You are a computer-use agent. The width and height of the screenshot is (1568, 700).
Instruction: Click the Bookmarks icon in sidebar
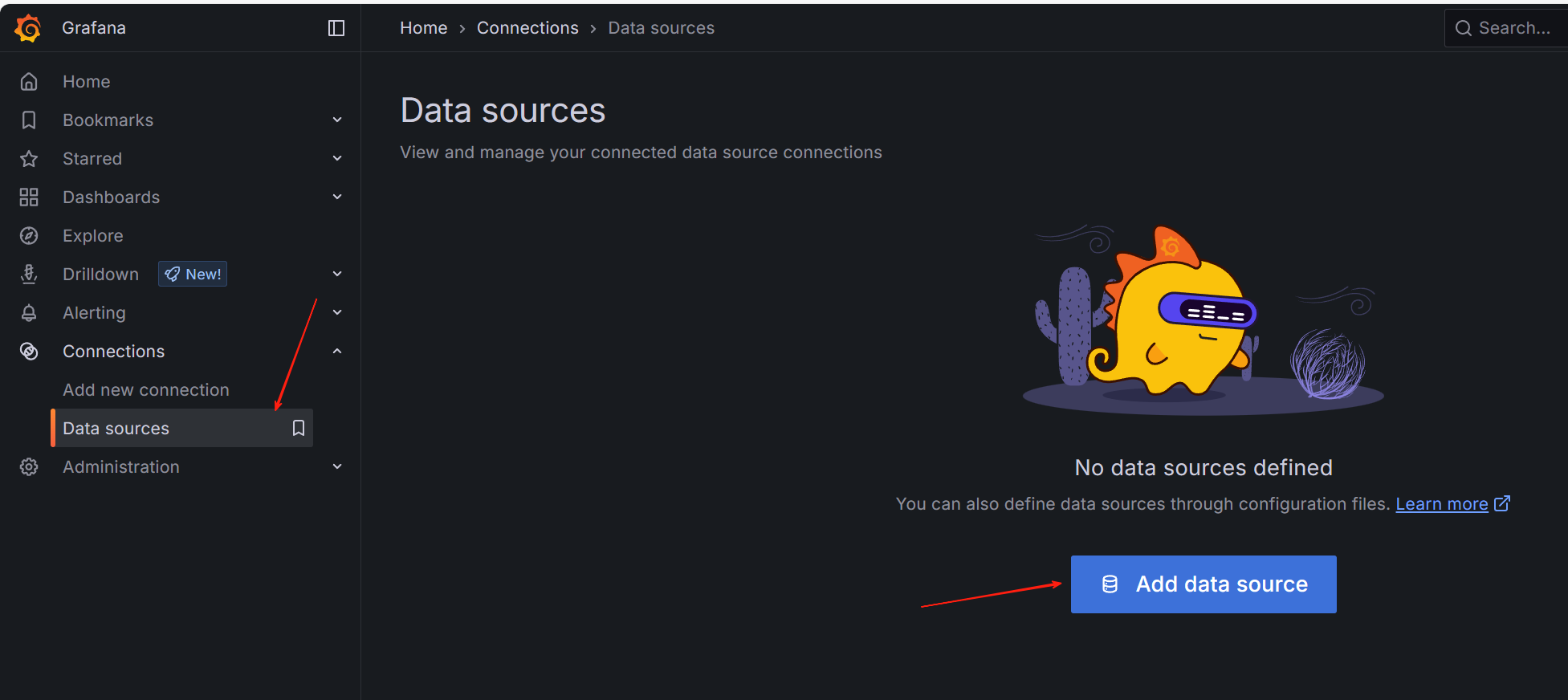[29, 120]
